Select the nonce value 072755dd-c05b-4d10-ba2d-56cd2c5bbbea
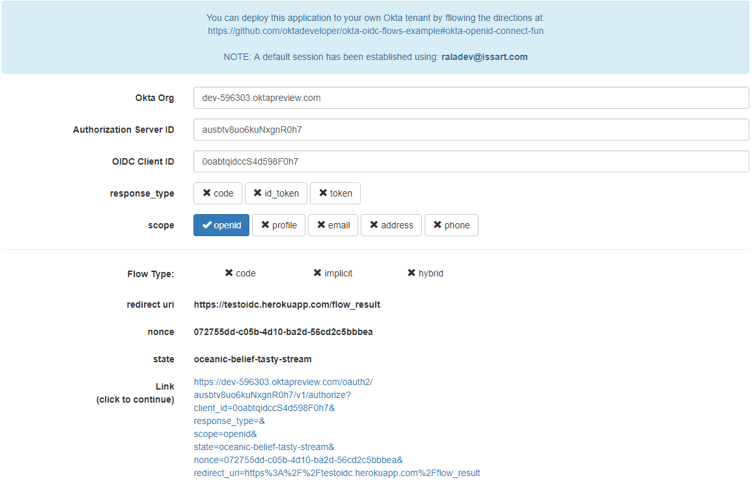The image size is (754, 486). pos(283,332)
